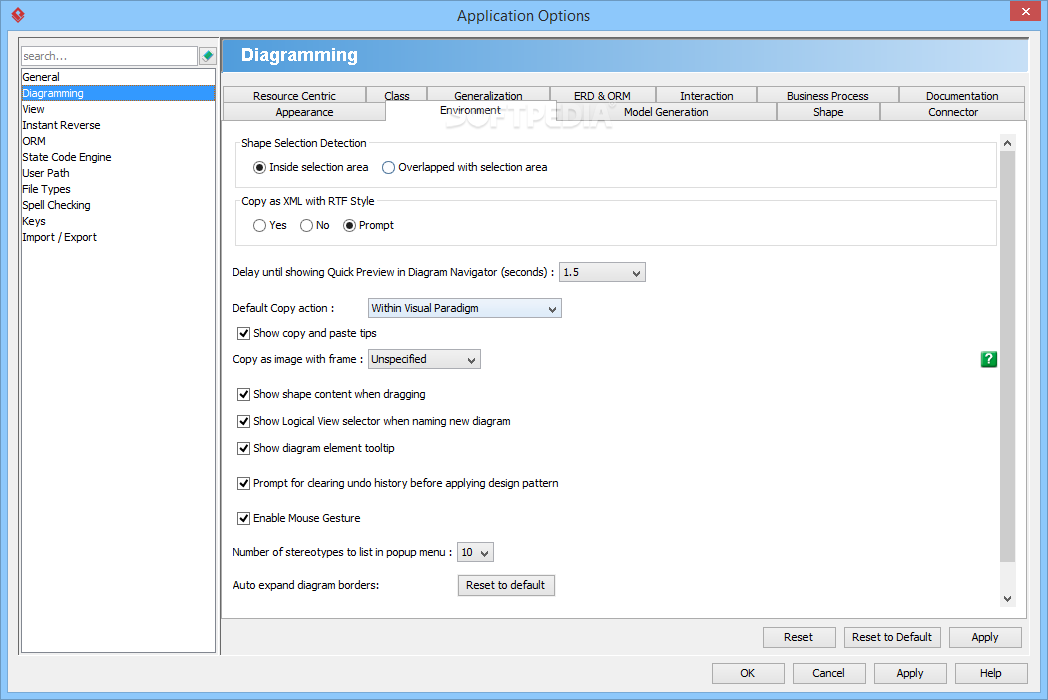This screenshot has width=1048, height=700.
Task: Select User Path category
Action: pyautogui.click(x=118, y=173)
